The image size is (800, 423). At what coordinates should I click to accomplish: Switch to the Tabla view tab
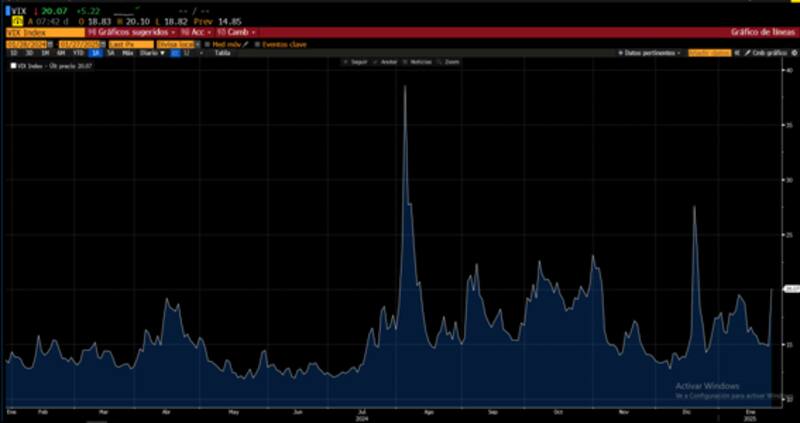pos(222,53)
